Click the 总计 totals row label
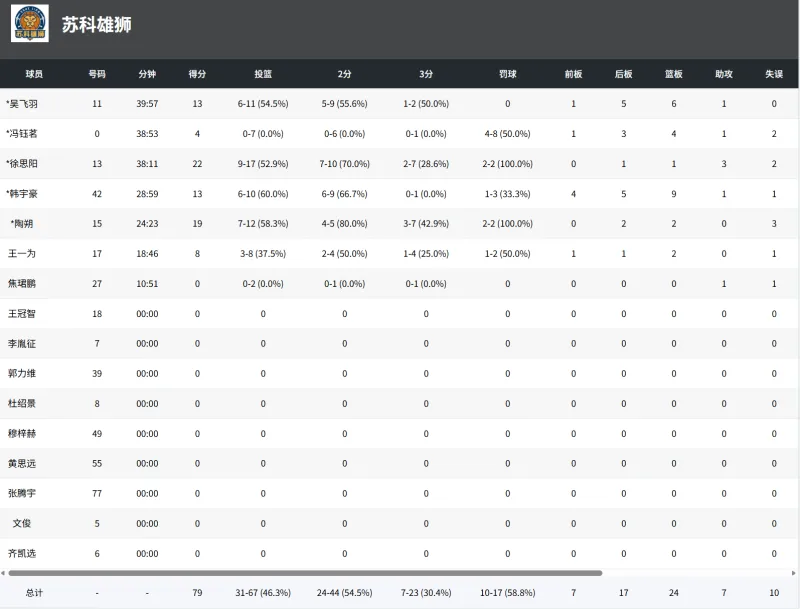800x609 pixels. [34, 593]
